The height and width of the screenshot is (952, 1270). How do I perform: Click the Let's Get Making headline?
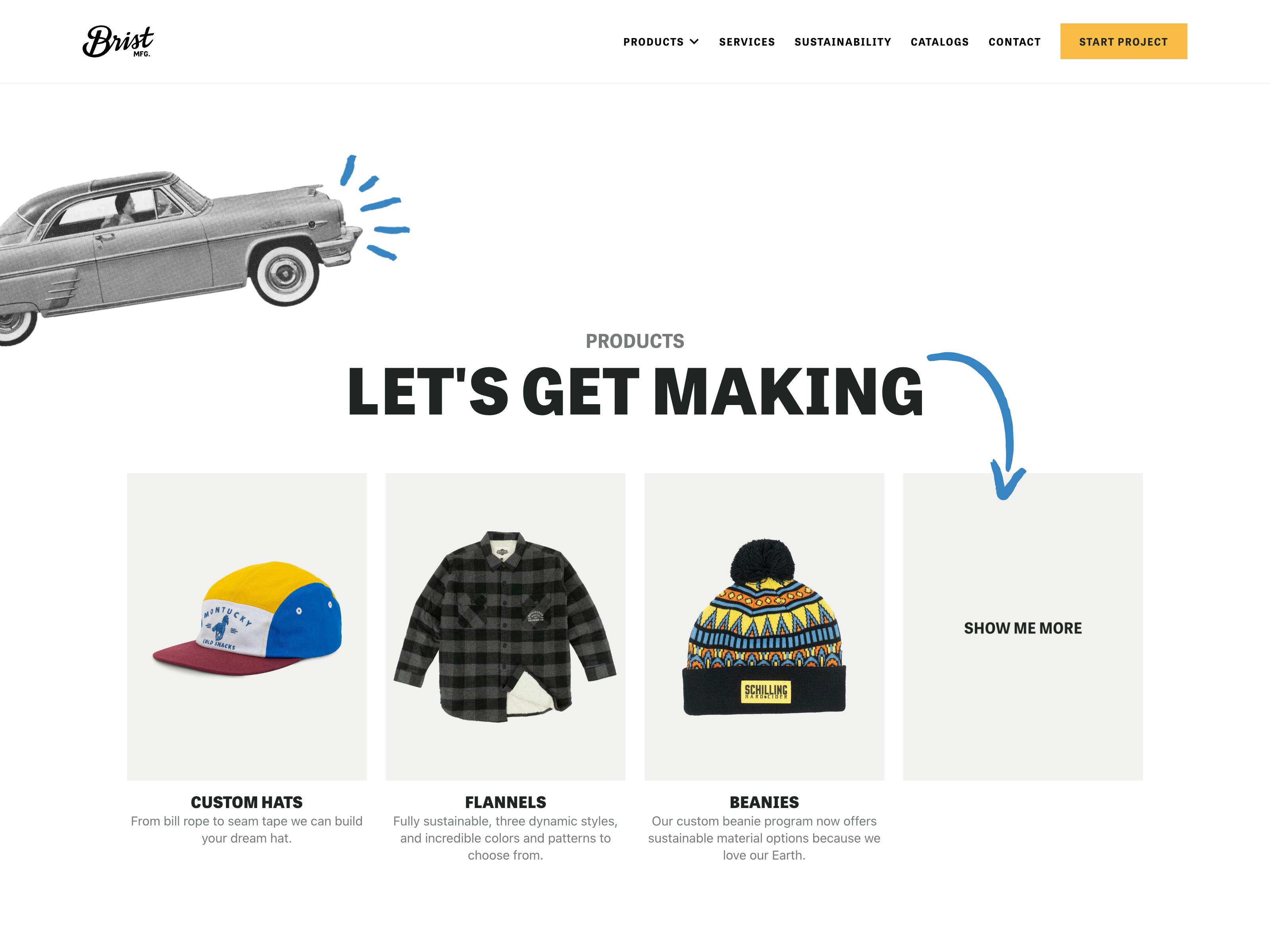[635, 392]
